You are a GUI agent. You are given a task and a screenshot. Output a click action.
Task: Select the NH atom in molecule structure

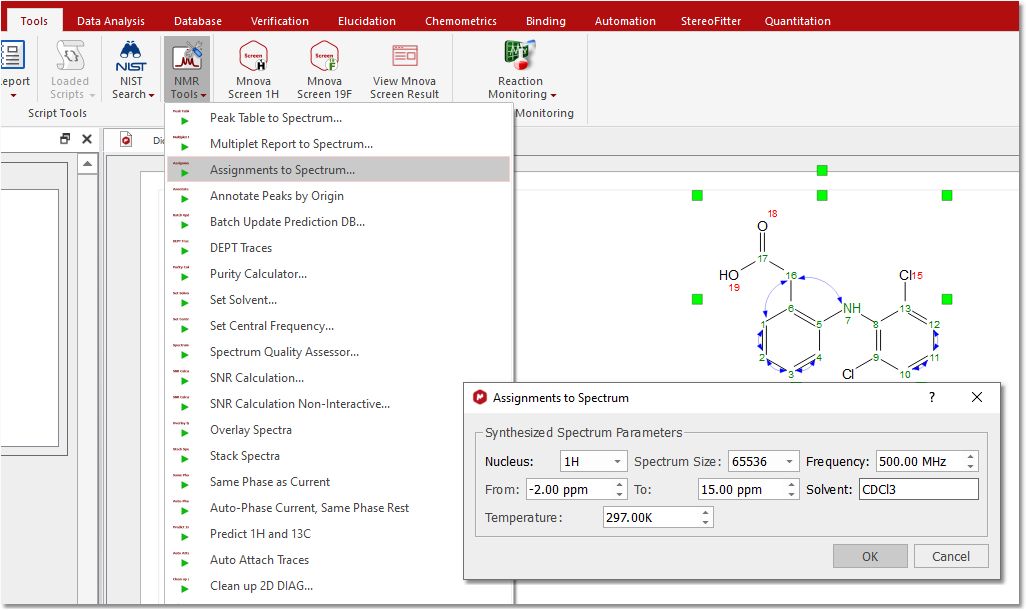click(851, 308)
